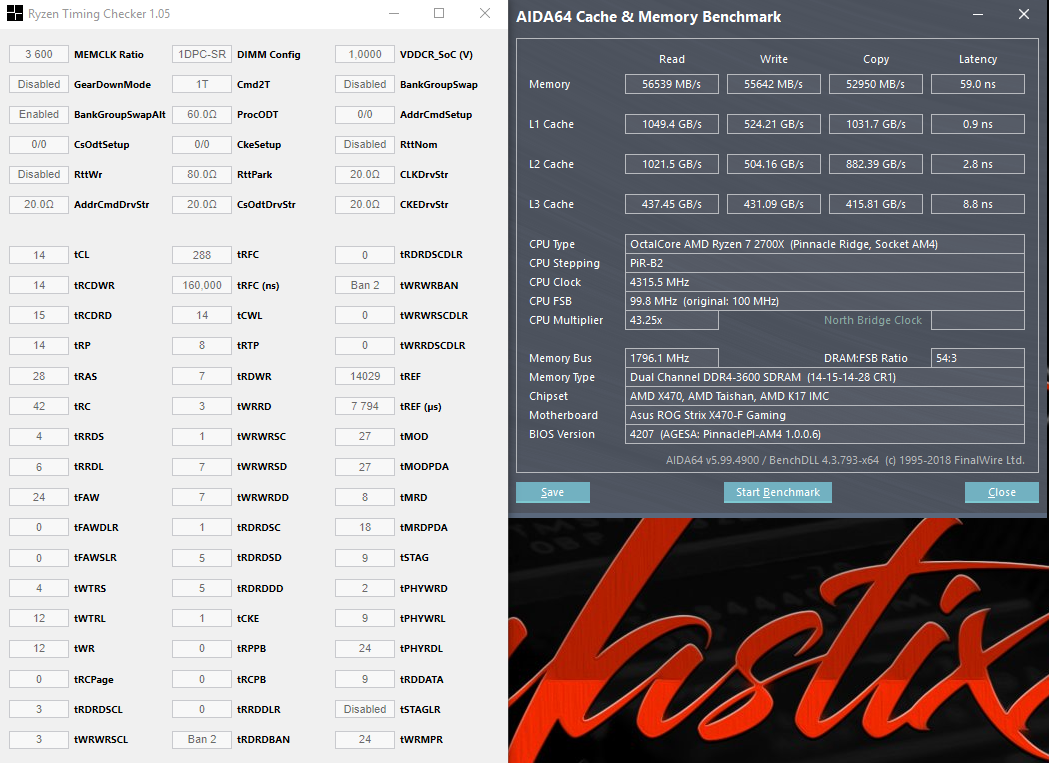Select the tFAW value 24
Screen dimensions: 1049x763
[x=39, y=497]
